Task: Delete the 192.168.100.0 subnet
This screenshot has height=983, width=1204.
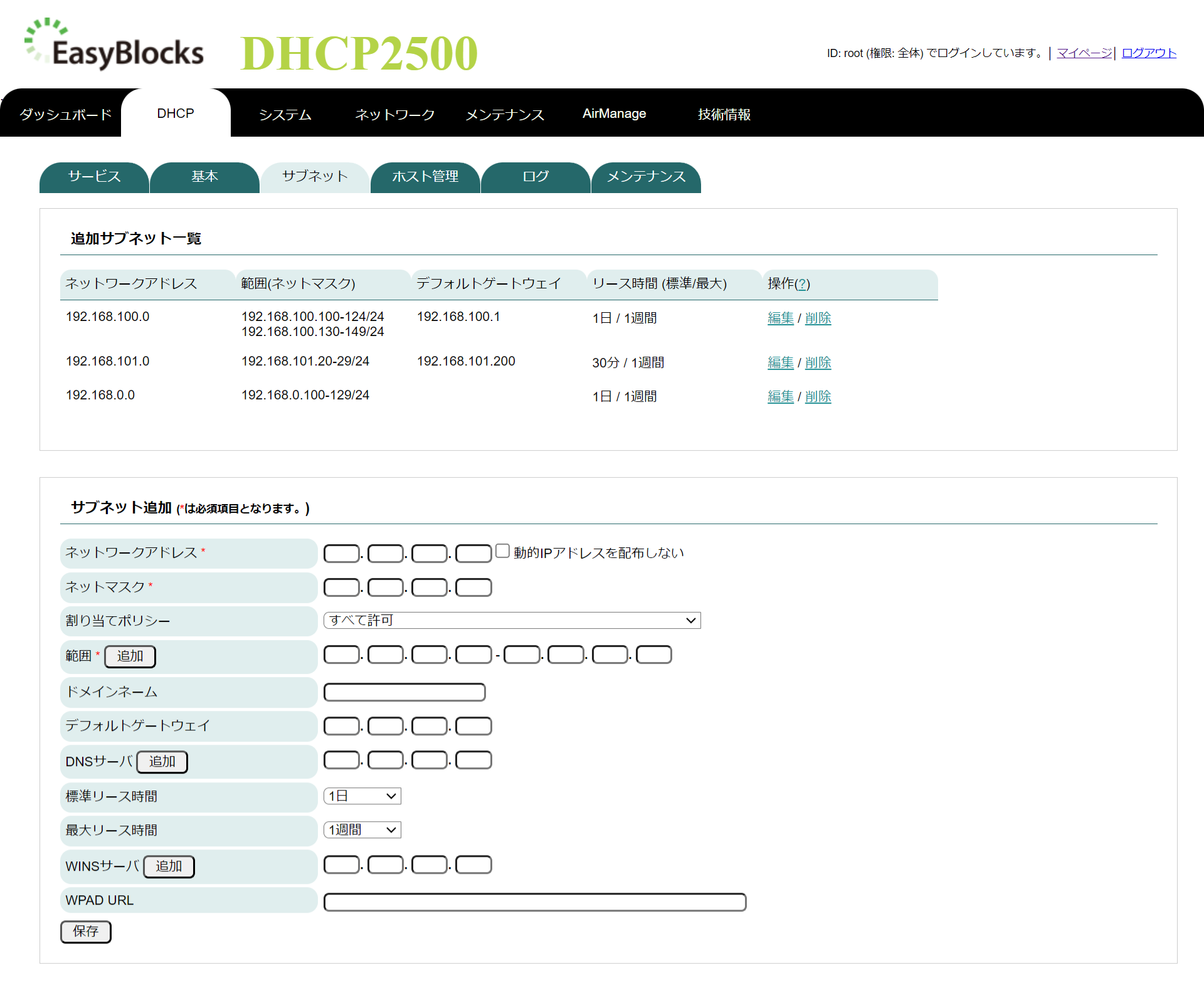Action: pos(818,318)
